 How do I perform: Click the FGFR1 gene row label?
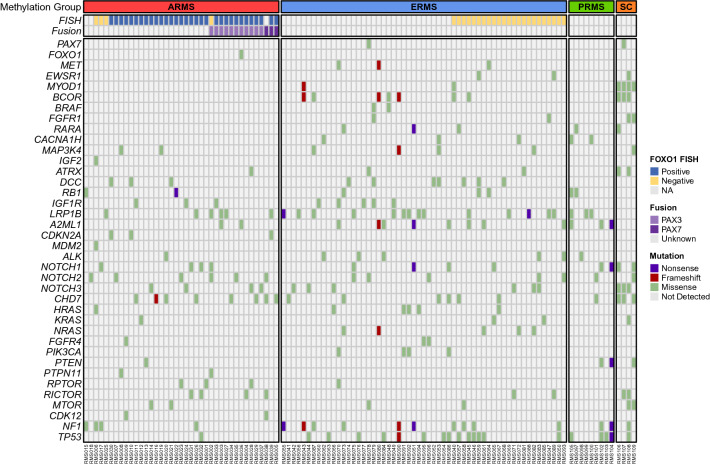coord(65,119)
